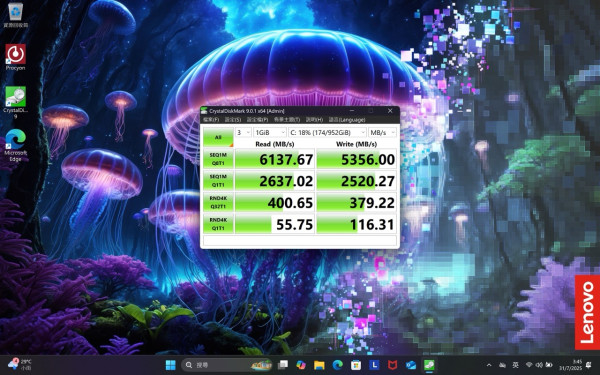600x375 pixels.
Task: Select the CrystalDiskMark taskbar icon
Action: 429,365
